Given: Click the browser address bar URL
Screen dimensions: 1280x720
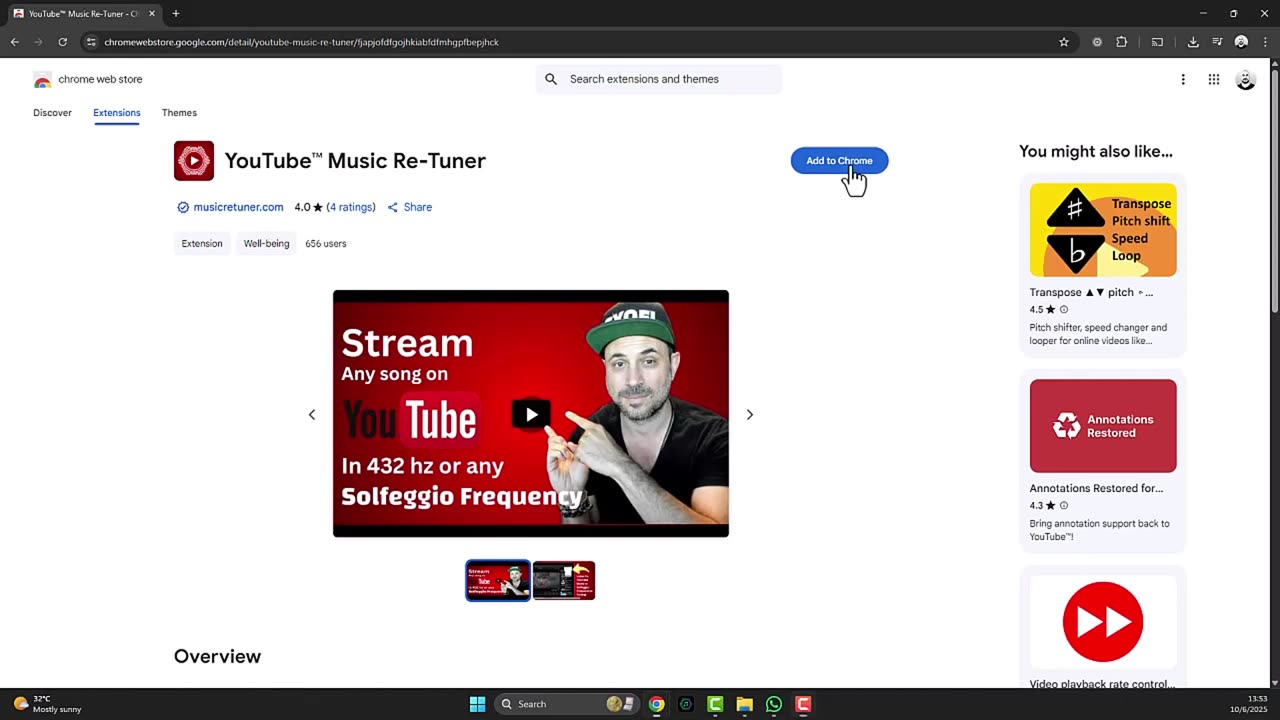Looking at the screenshot, I should [x=301, y=42].
